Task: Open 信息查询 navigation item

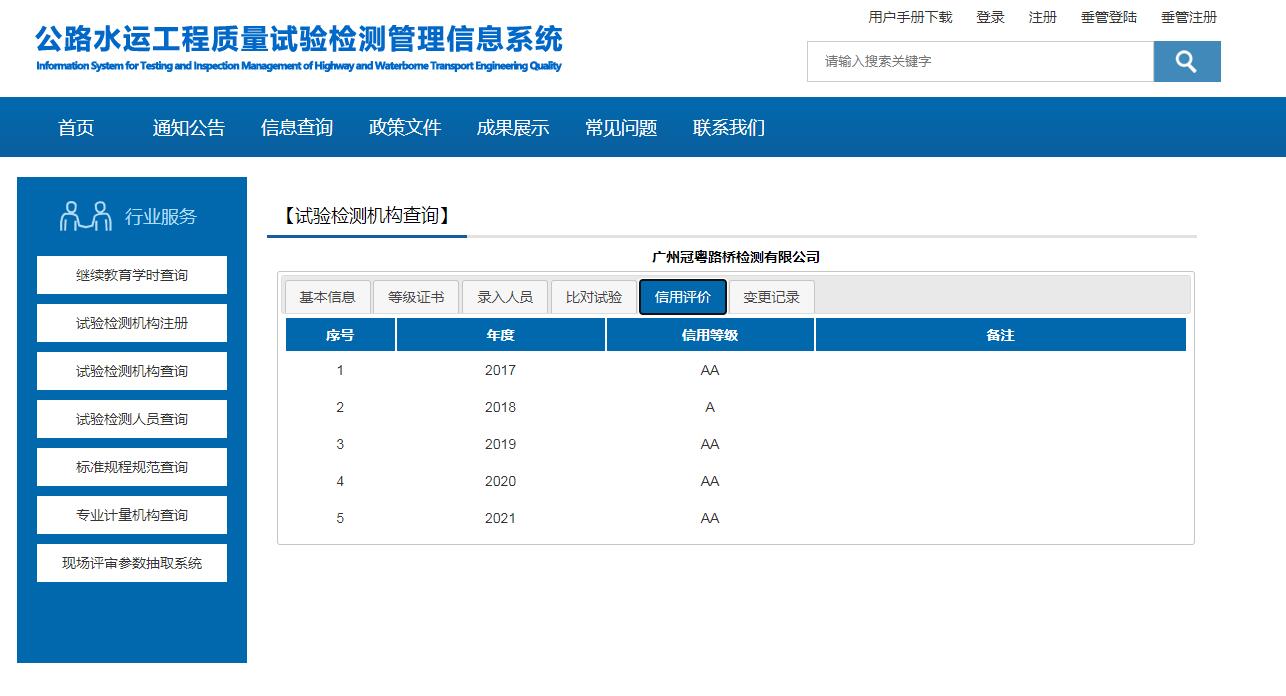Action: 297,127
